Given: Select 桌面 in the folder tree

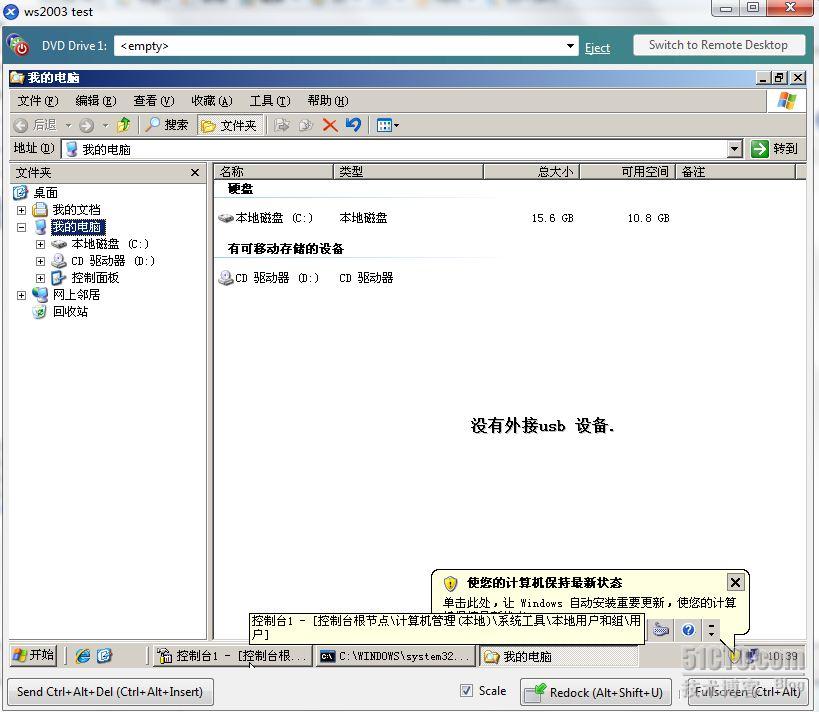Looking at the screenshot, I should point(45,193).
